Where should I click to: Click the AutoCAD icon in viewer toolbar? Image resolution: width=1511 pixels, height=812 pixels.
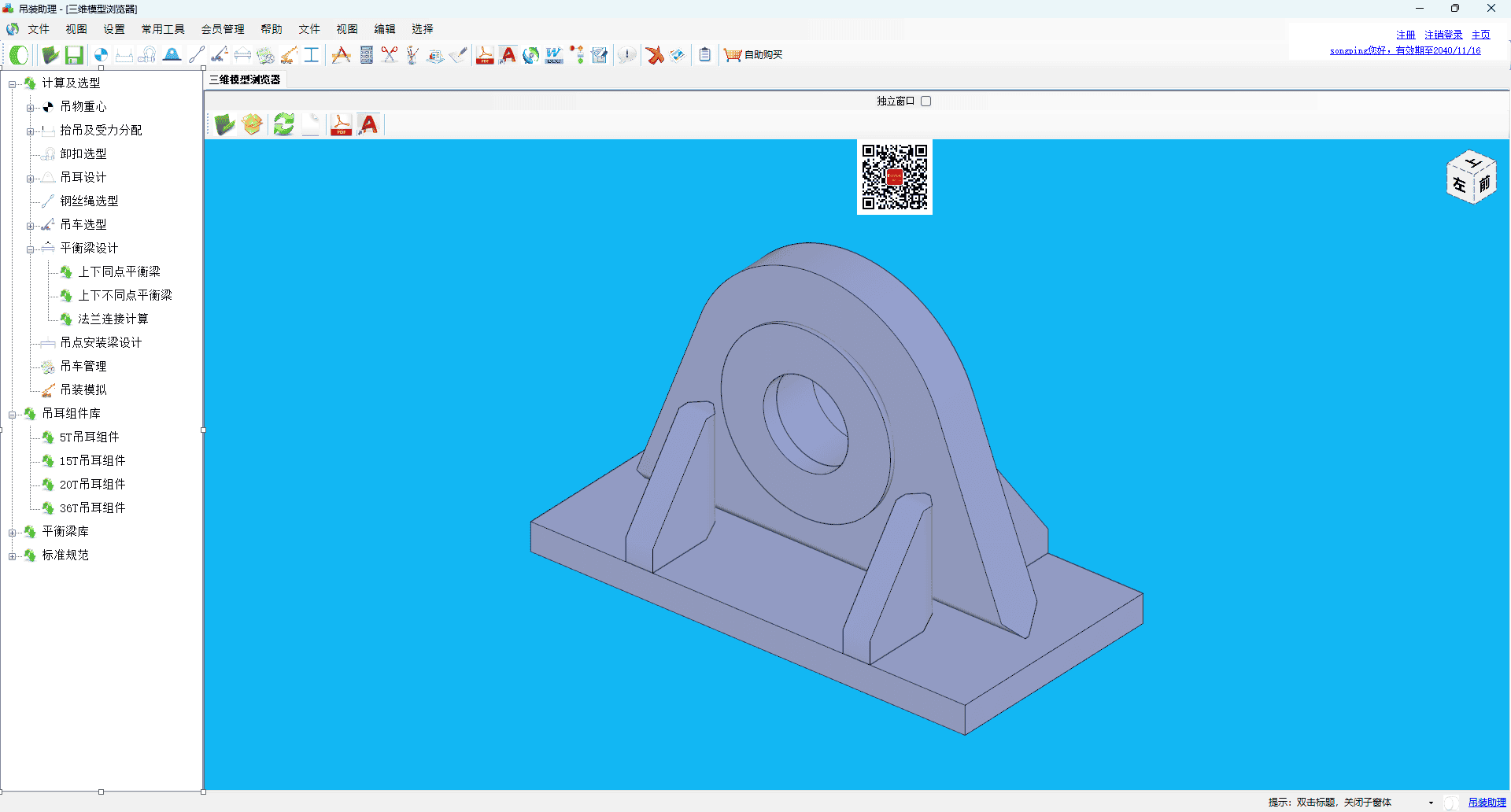click(368, 124)
